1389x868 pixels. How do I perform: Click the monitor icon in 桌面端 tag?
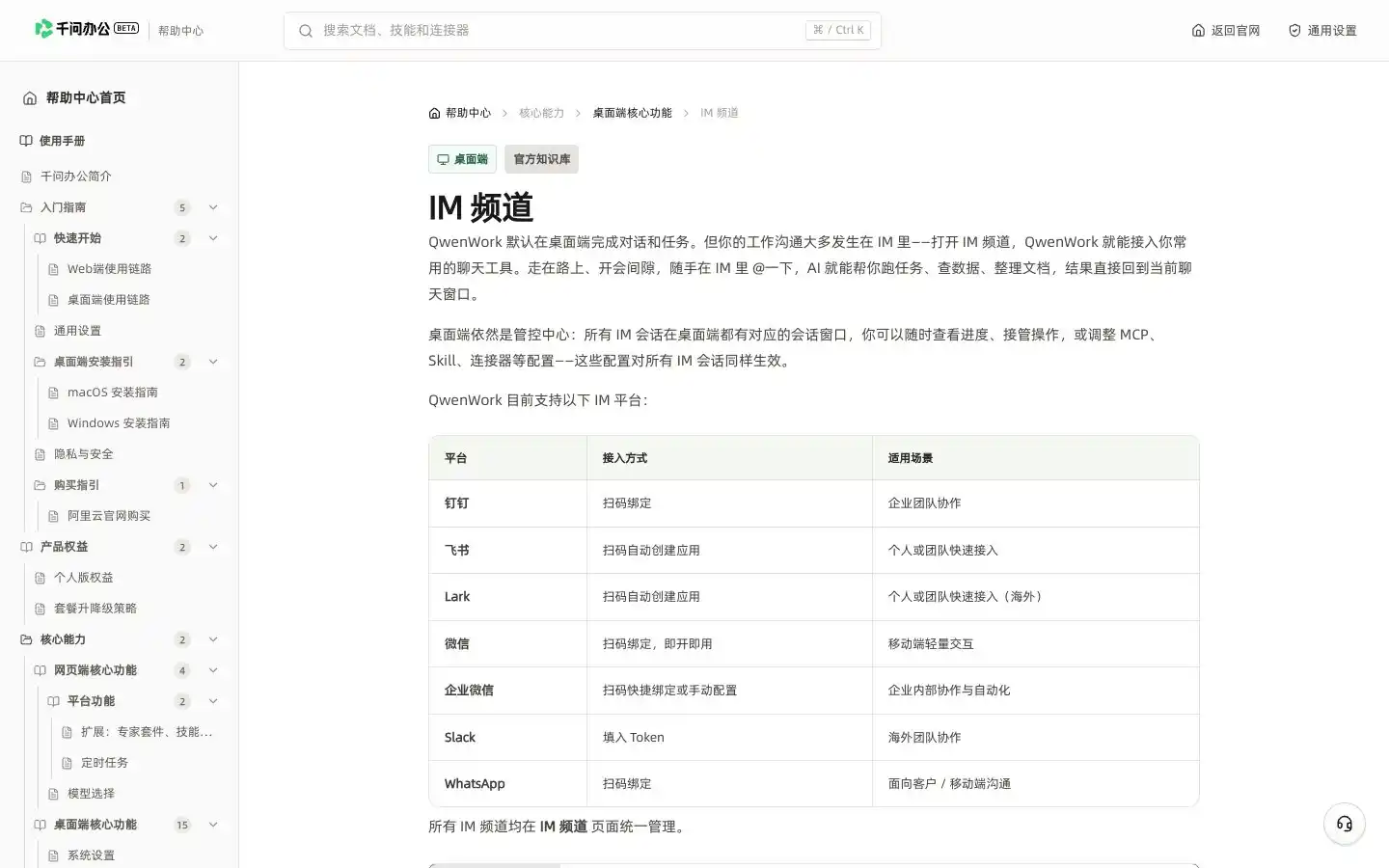point(443,159)
